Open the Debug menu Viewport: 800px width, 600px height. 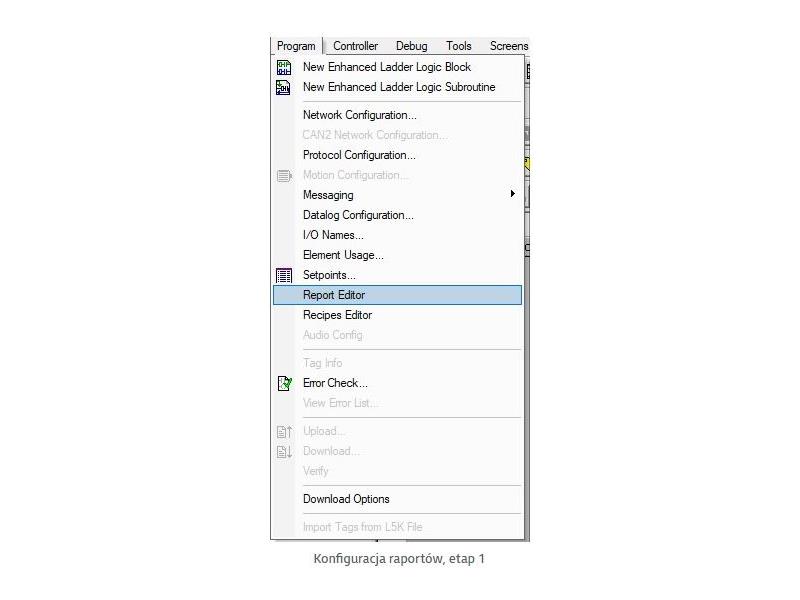[411, 46]
